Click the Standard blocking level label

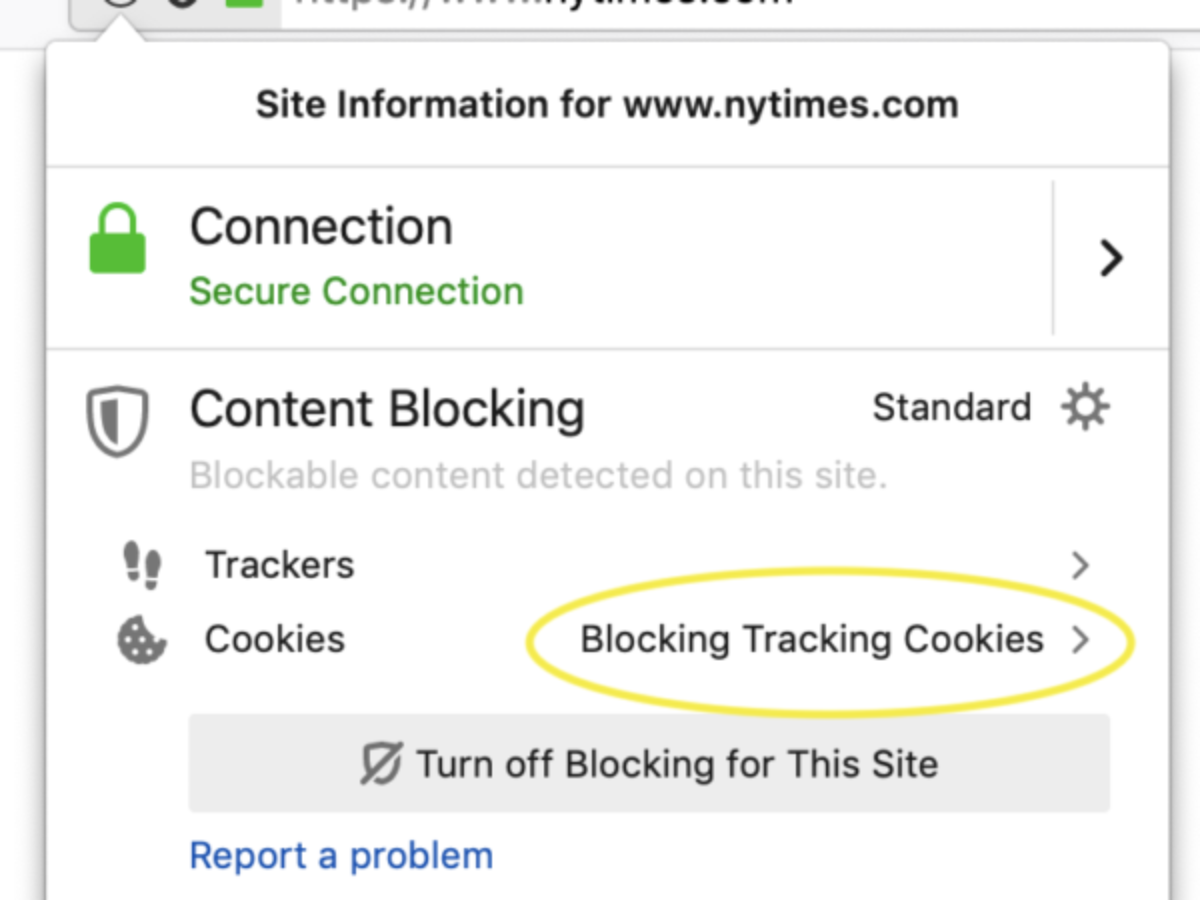(950, 407)
